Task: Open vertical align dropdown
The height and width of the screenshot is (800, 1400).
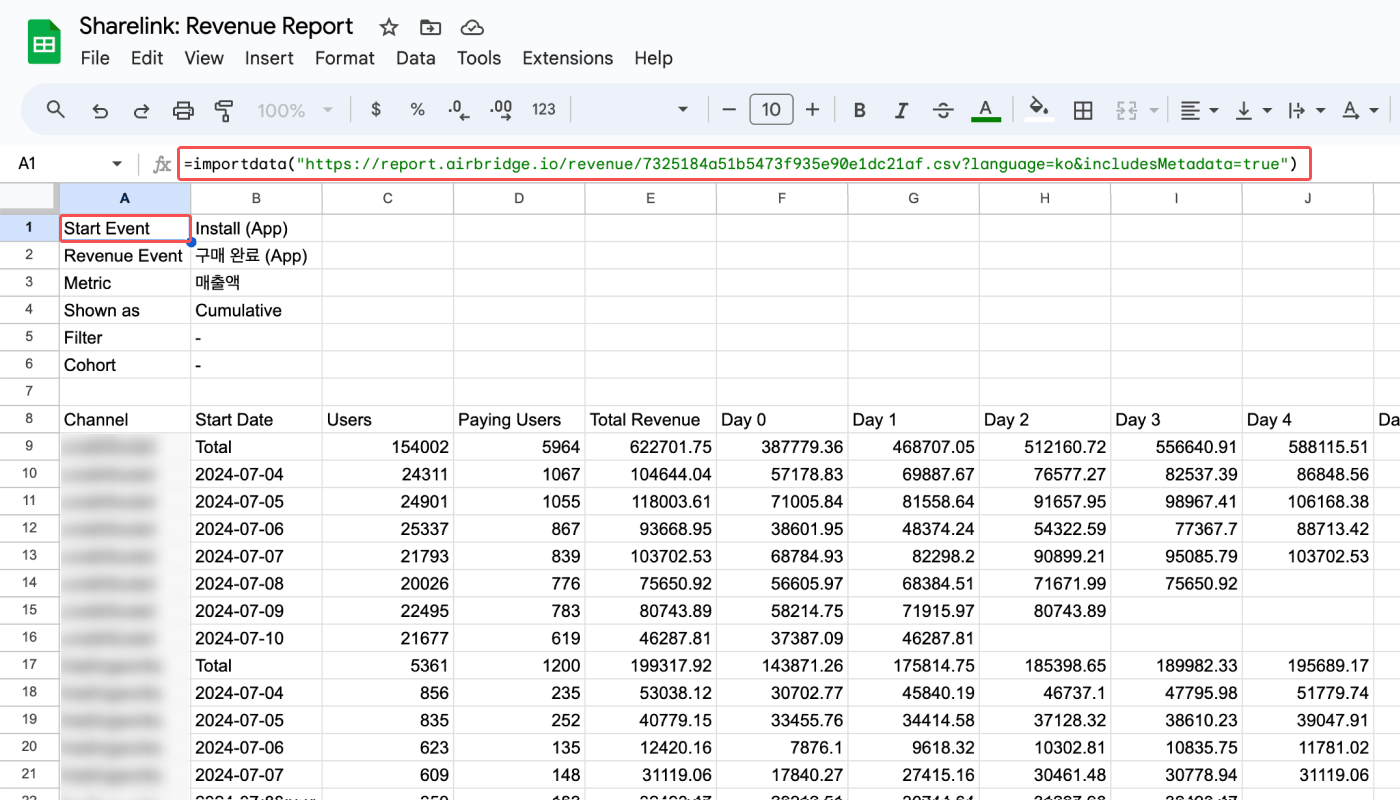Action: click(1252, 110)
